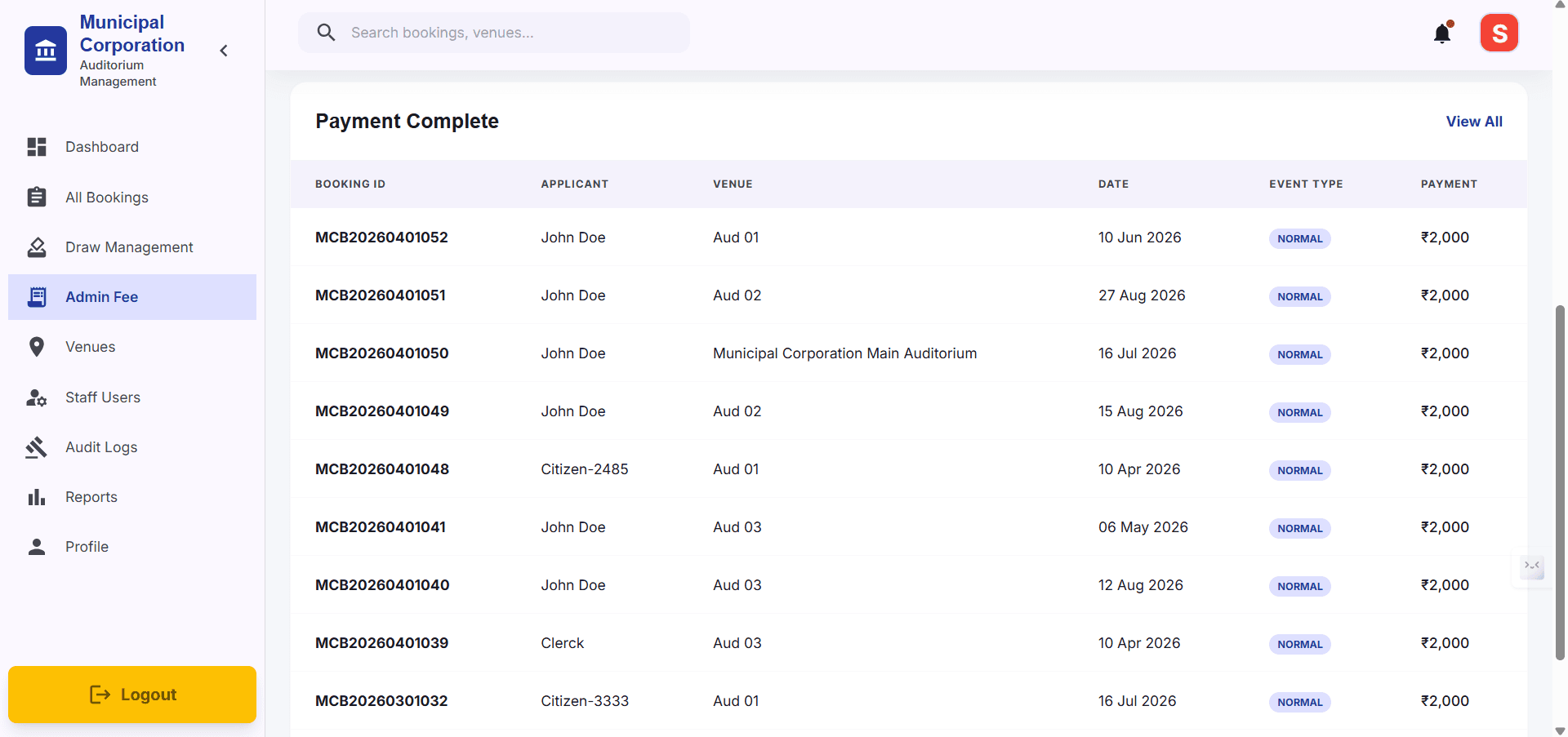Click the DATE column header
The height and width of the screenshot is (737, 1568).
point(1113,184)
